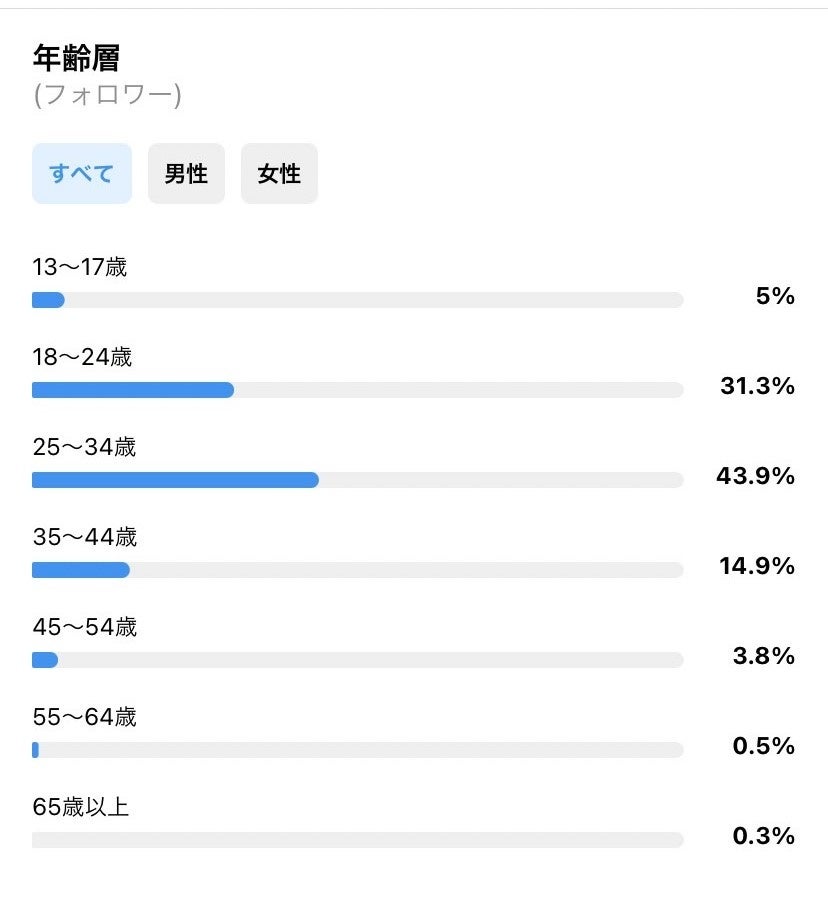Click the 43.9% percentage value

click(x=755, y=477)
